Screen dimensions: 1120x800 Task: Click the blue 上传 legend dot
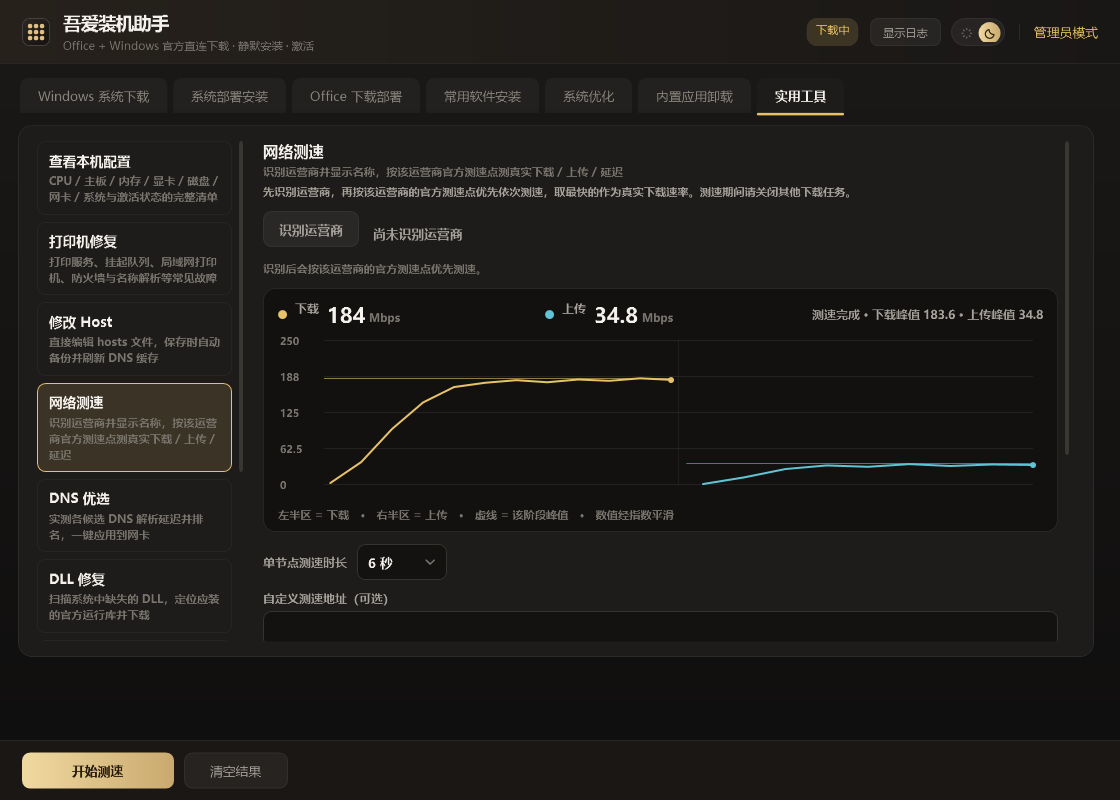coord(549,314)
